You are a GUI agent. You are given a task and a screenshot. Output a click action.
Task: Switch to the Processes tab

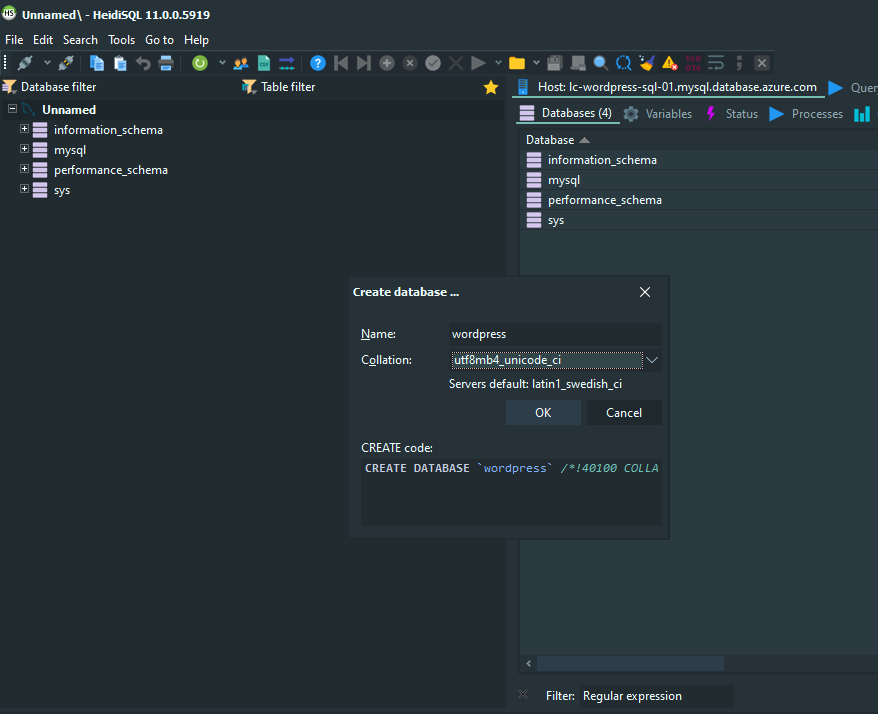(x=806, y=114)
